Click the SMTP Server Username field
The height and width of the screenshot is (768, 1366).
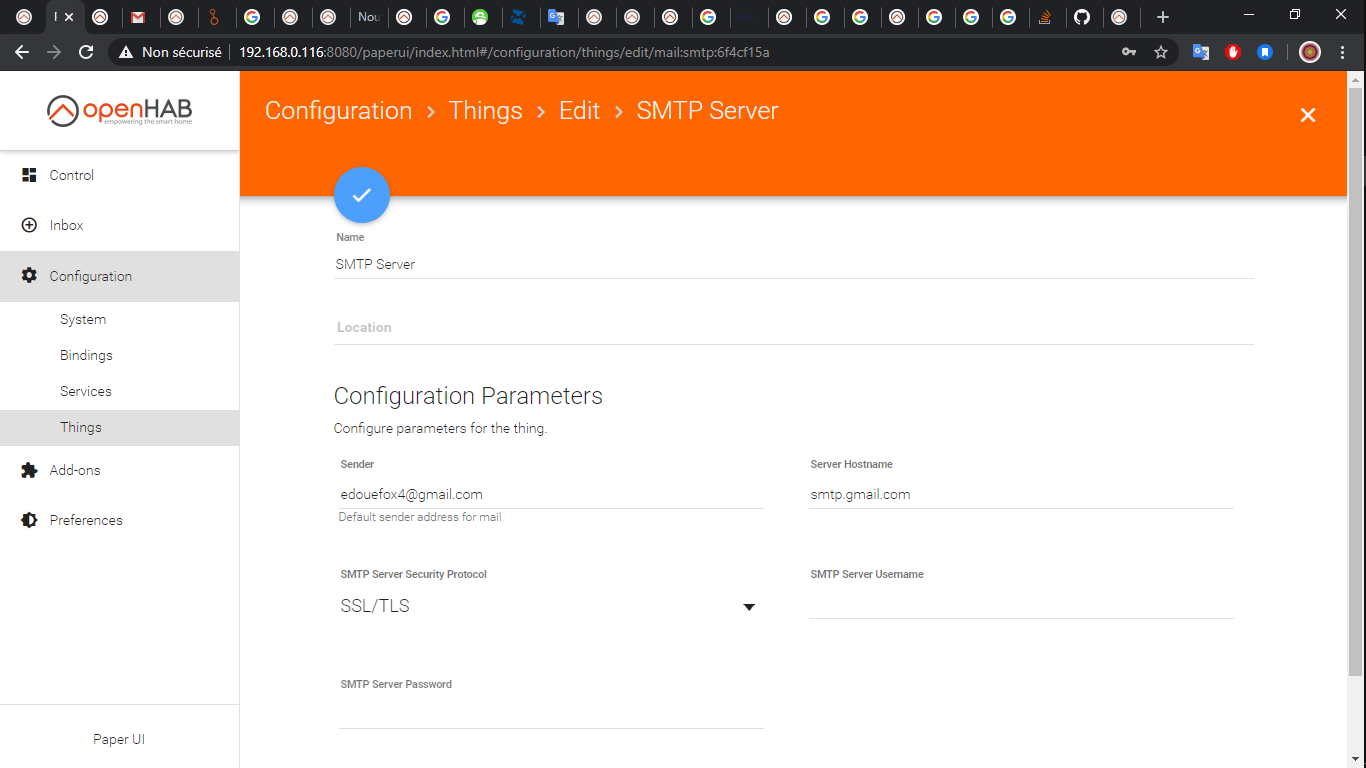1021,604
